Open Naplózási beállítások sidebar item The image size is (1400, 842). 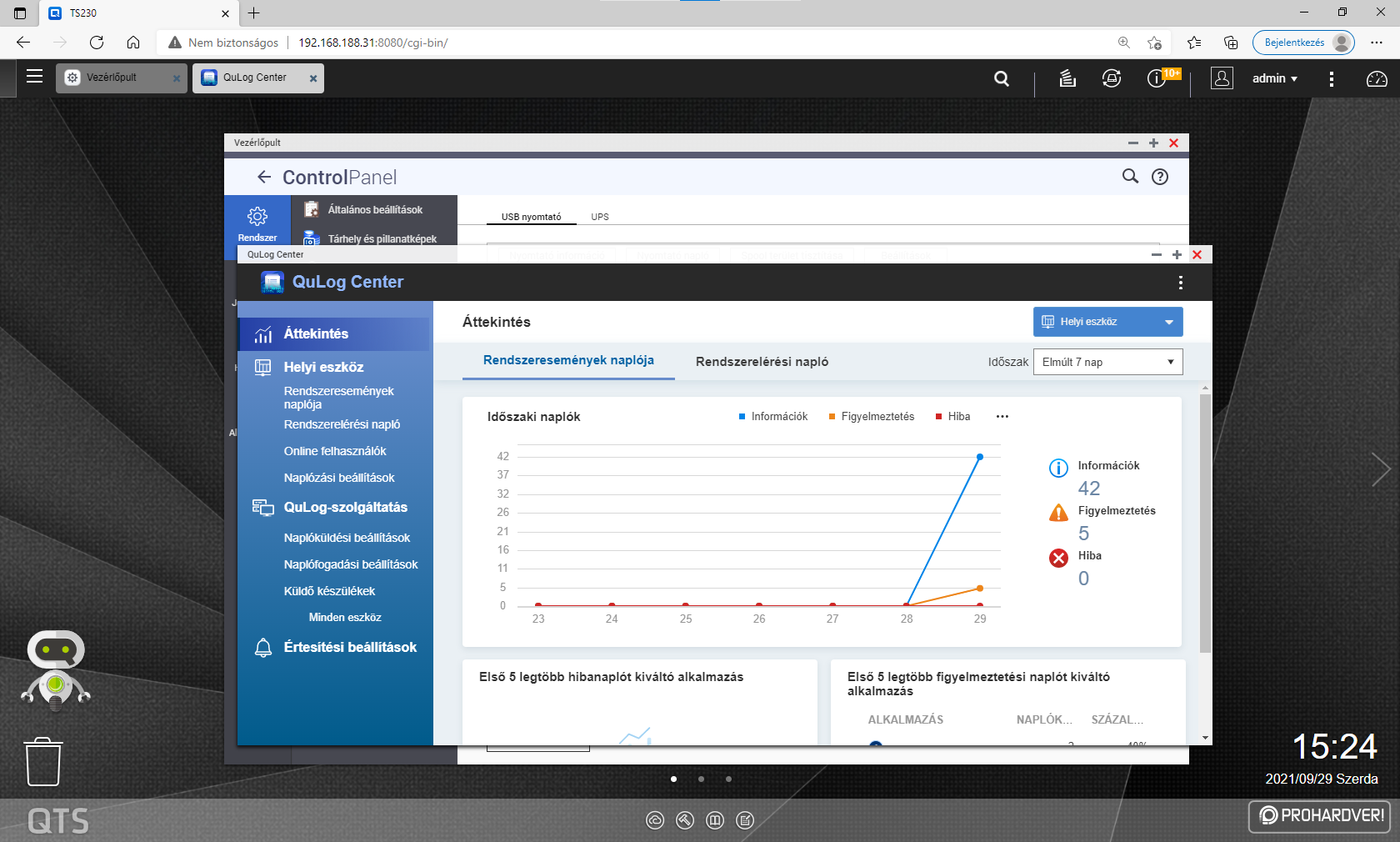(339, 478)
